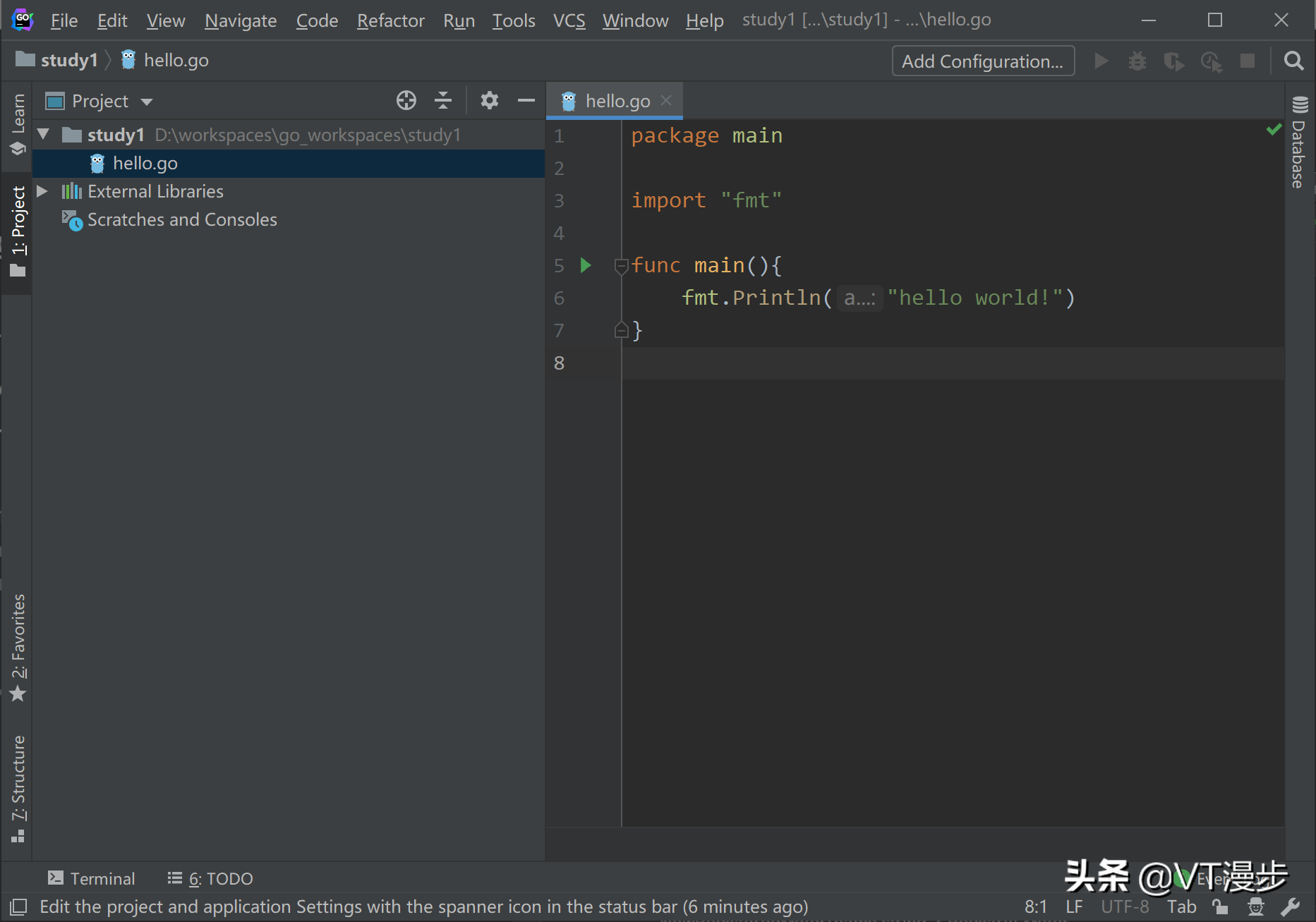The width and height of the screenshot is (1316, 922).
Task: Expand External Libraries node
Action: coord(42,191)
